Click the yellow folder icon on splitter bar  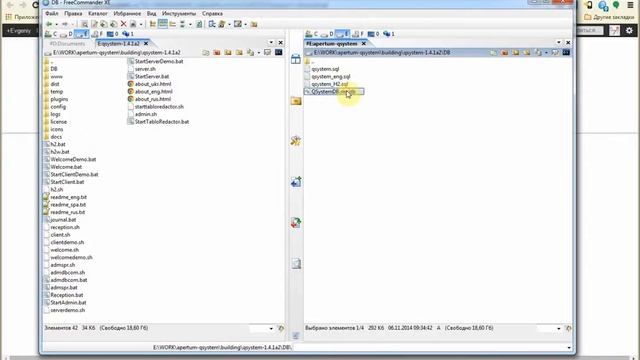296,100
